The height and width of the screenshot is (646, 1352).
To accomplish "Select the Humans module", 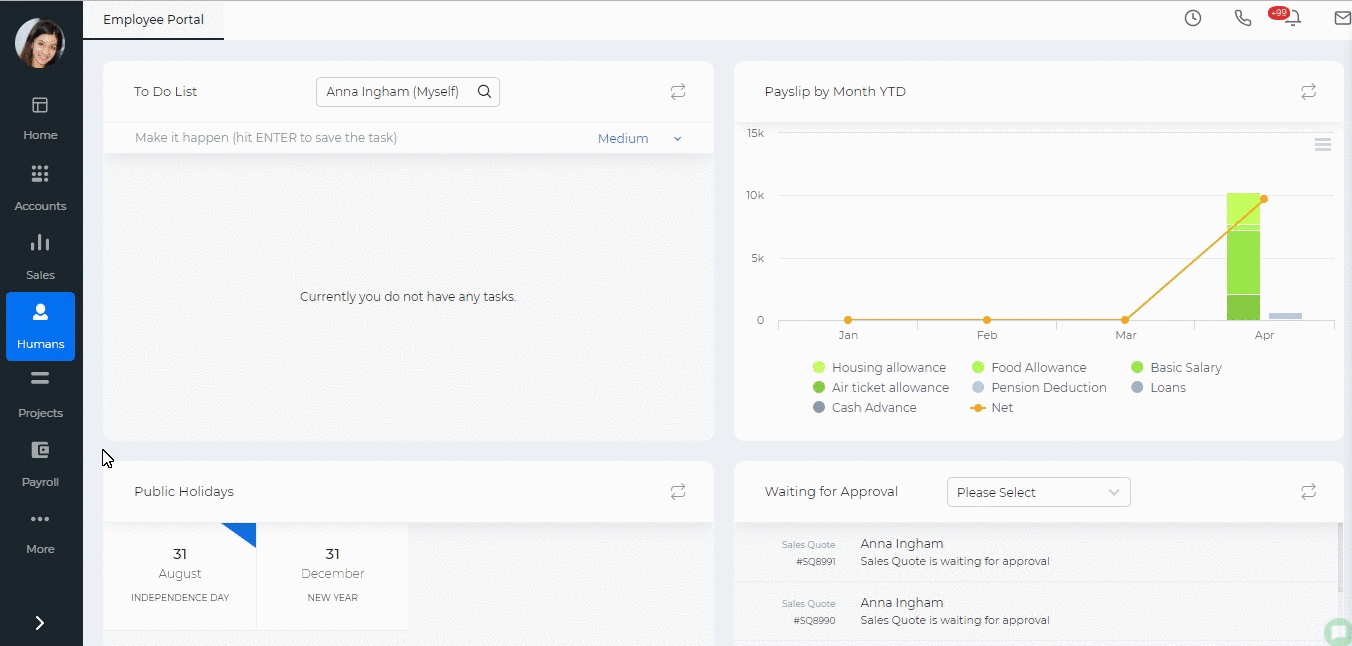I will tap(40, 326).
